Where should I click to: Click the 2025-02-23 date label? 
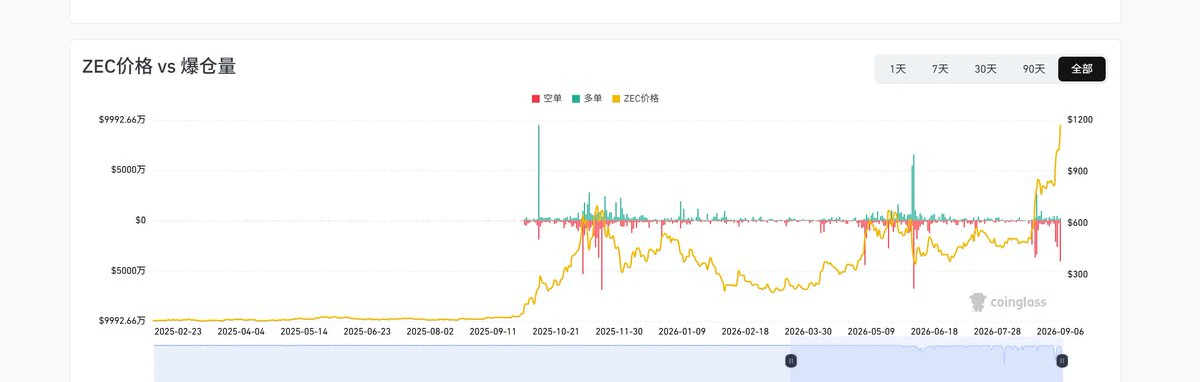pyautogui.click(x=178, y=331)
